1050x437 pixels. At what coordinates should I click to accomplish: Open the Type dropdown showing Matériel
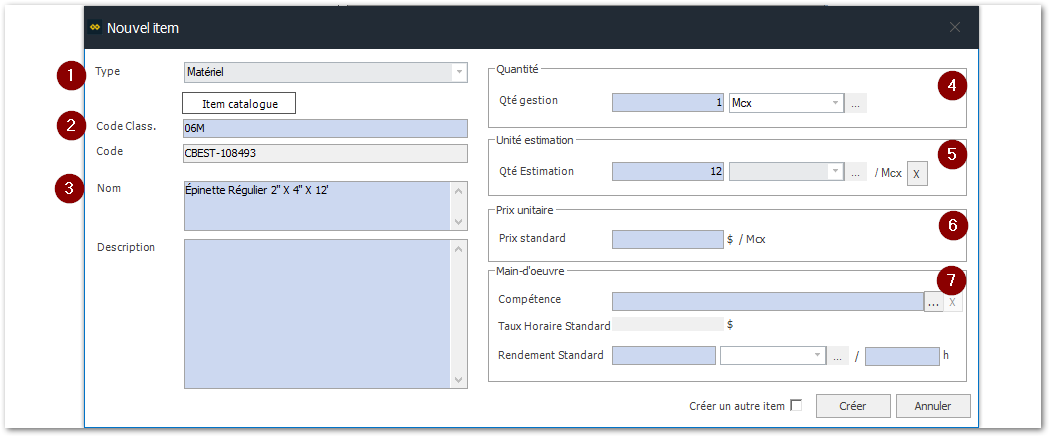click(x=459, y=72)
